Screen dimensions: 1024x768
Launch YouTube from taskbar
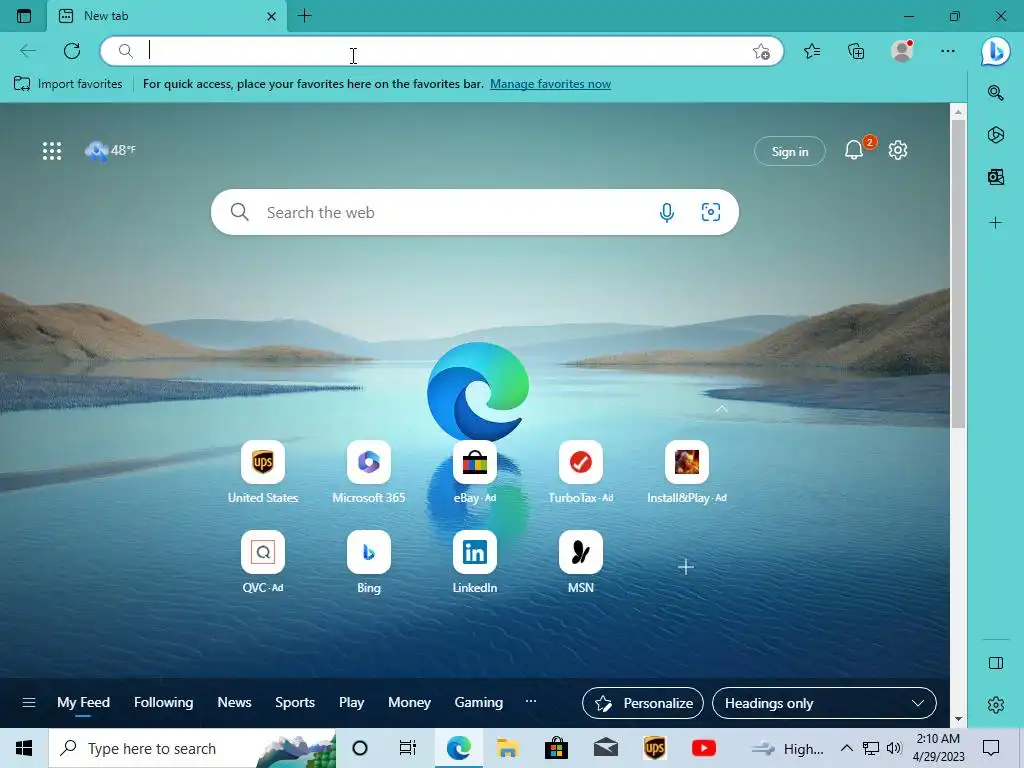coord(703,748)
